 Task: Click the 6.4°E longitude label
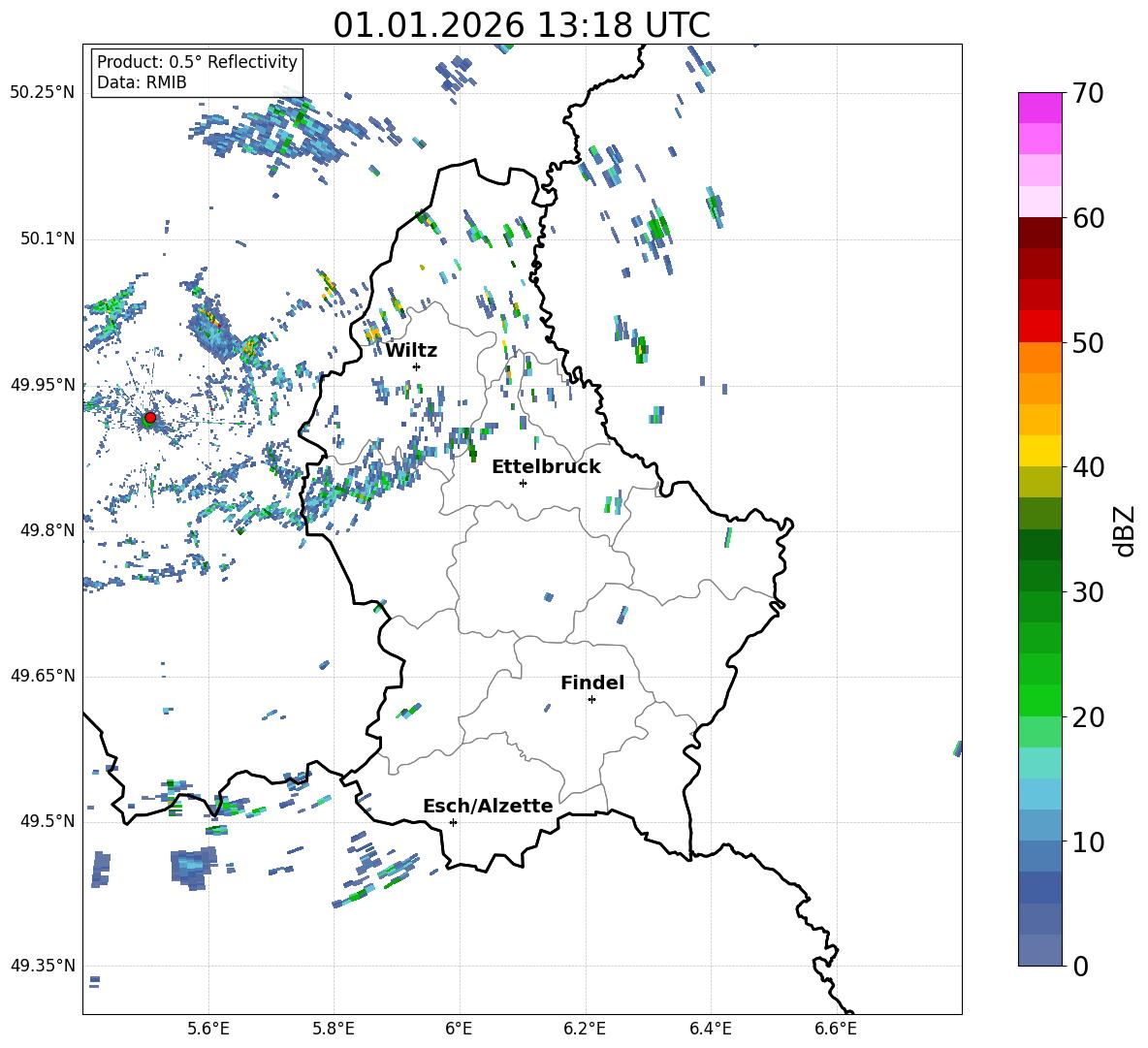pos(710,1030)
